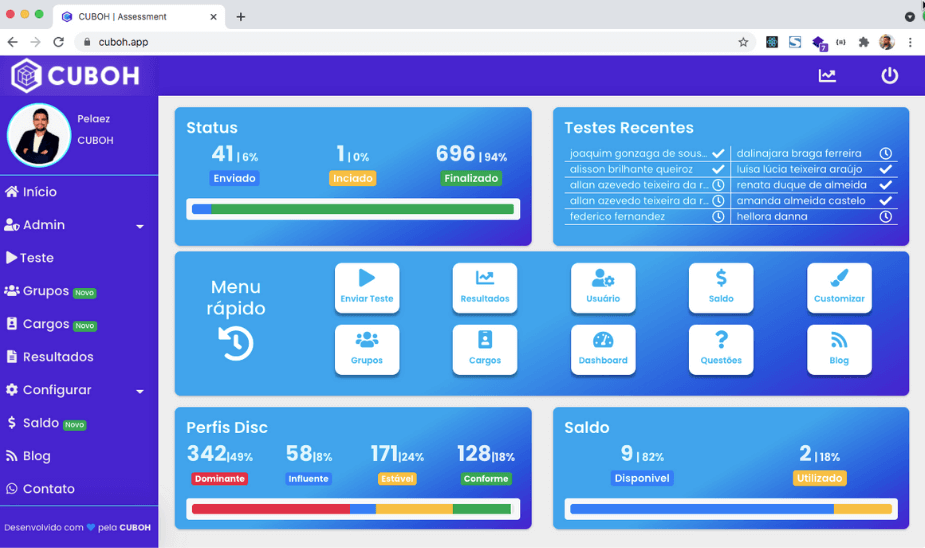The height and width of the screenshot is (548, 925).
Task: Open Resultados in the sidebar
Action: coord(50,357)
